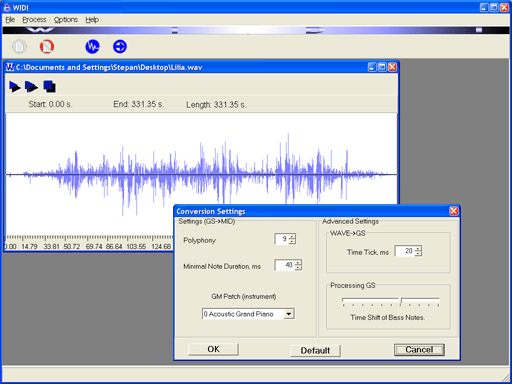Image resolution: width=512 pixels, height=384 pixels.
Task: Click the Default button
Action: (x=315, y=350)
